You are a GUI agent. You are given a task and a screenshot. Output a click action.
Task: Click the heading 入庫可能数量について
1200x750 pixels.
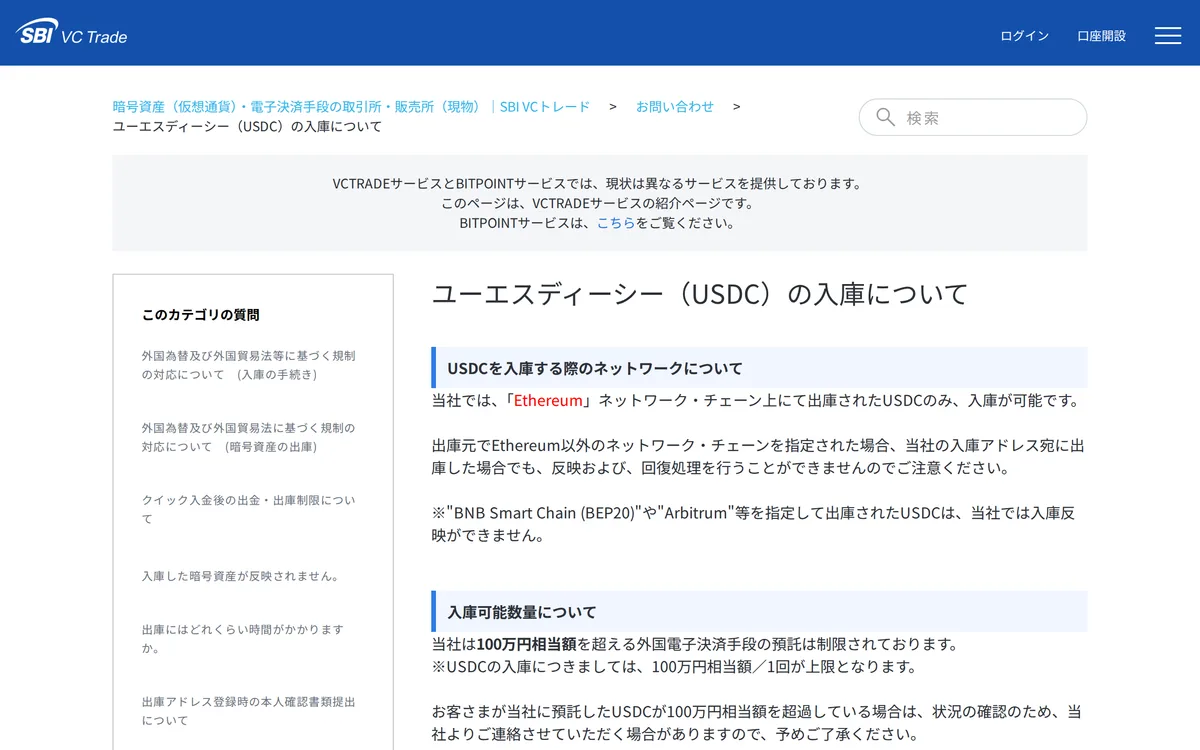click(x=522, y=612)
